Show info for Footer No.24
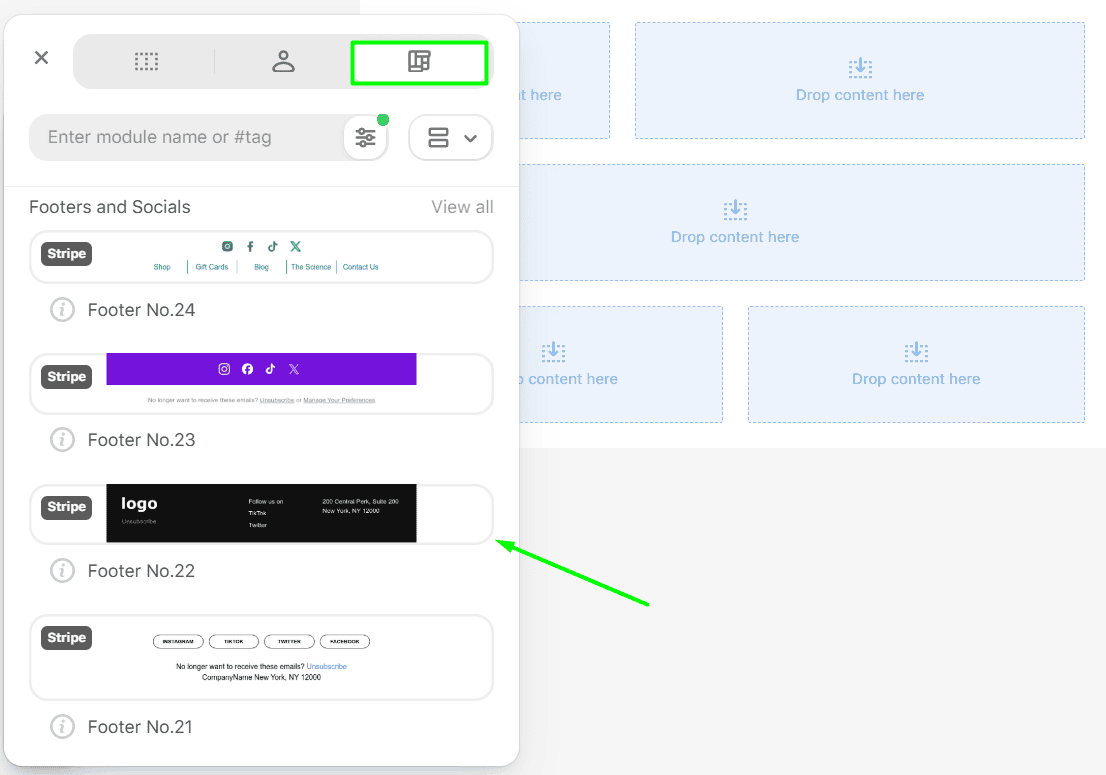 pos(62,310)
